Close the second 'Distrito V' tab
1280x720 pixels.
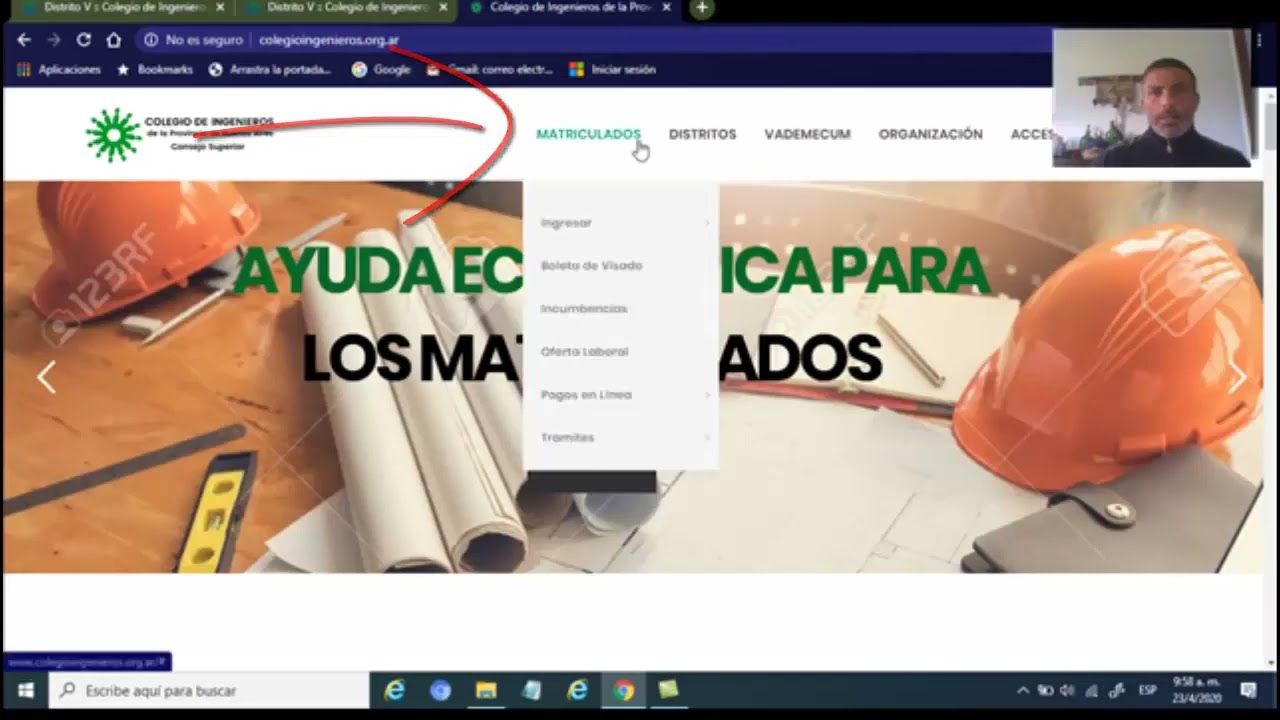443,8
